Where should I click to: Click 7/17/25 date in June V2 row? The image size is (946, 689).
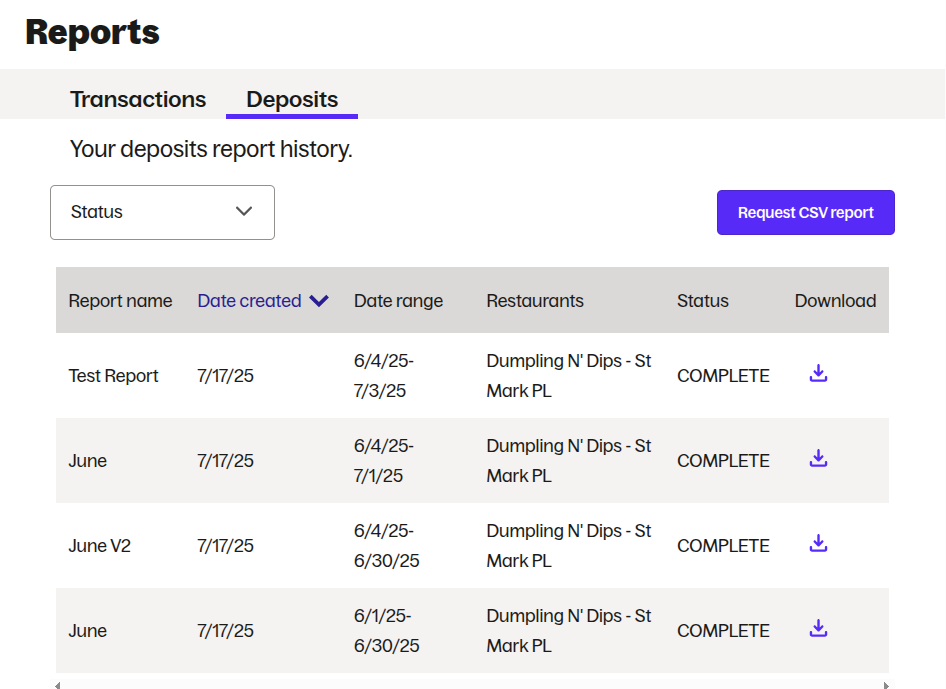[225, 546]
